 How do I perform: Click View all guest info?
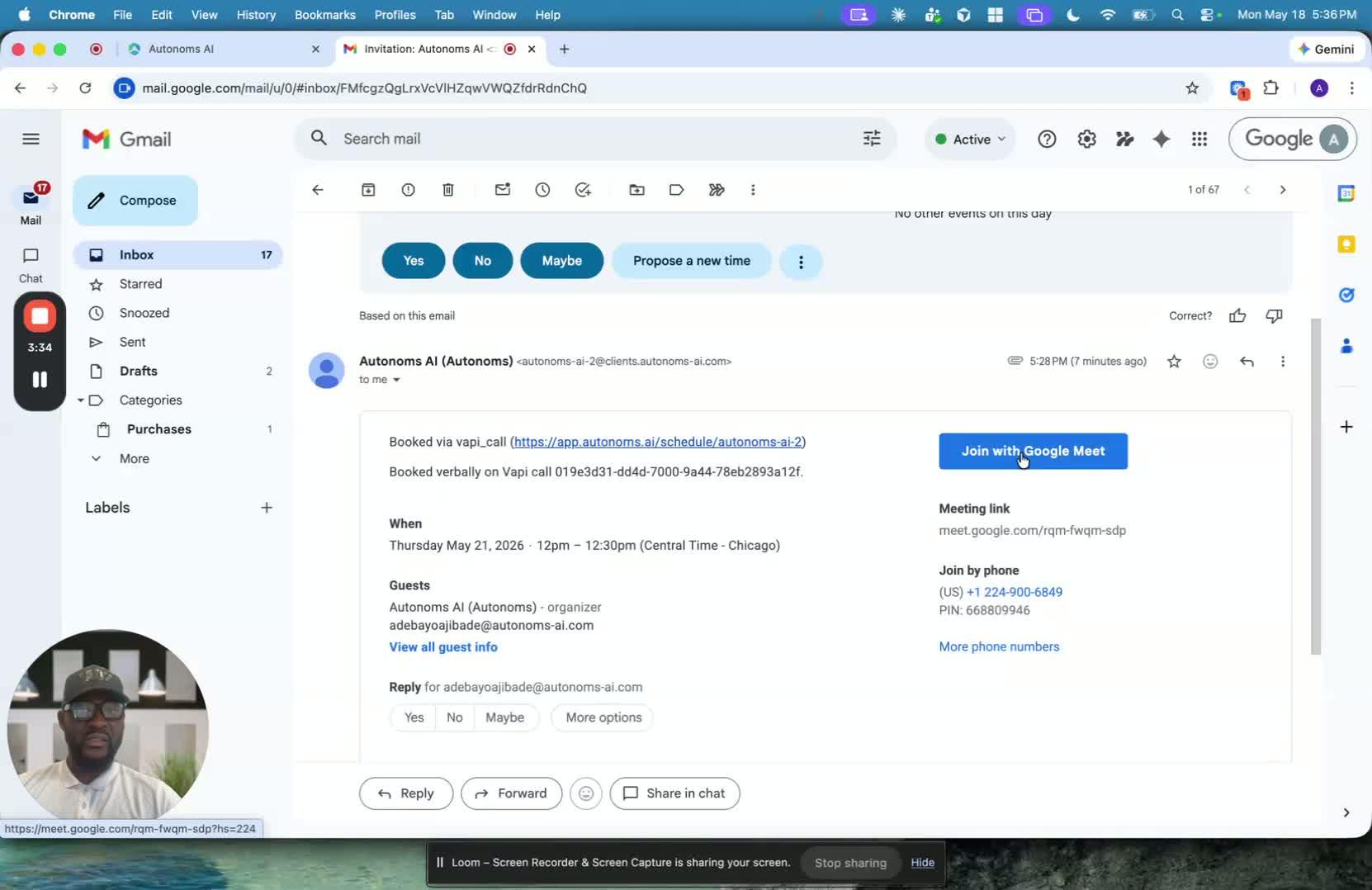click(x=443, y=647)
